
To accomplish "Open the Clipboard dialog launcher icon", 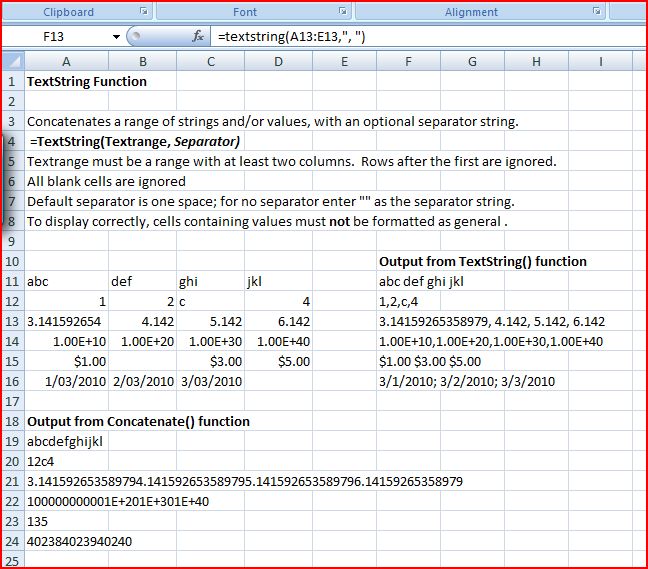I will [x=144, y=12].
